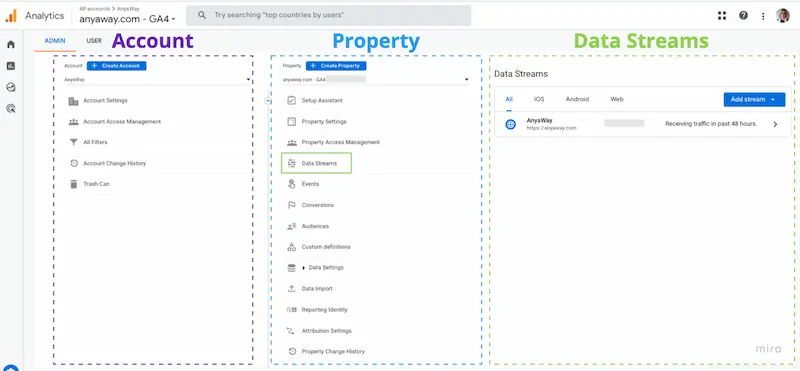800x371 pixels.
Task: Open the Advertising sidebar icon
Action: point(11,108)
